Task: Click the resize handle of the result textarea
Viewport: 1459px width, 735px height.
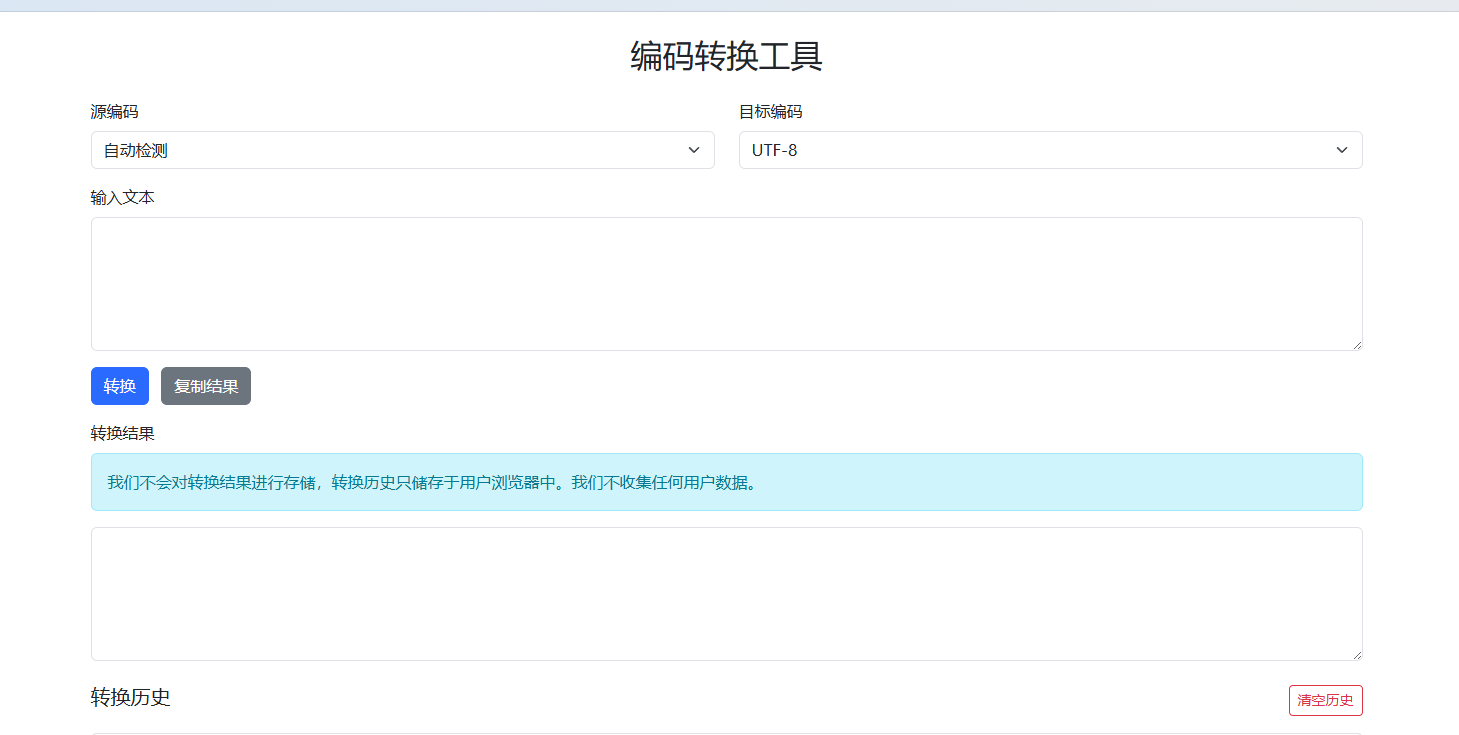Action: pyautogui.click(x=1358, y=655)
